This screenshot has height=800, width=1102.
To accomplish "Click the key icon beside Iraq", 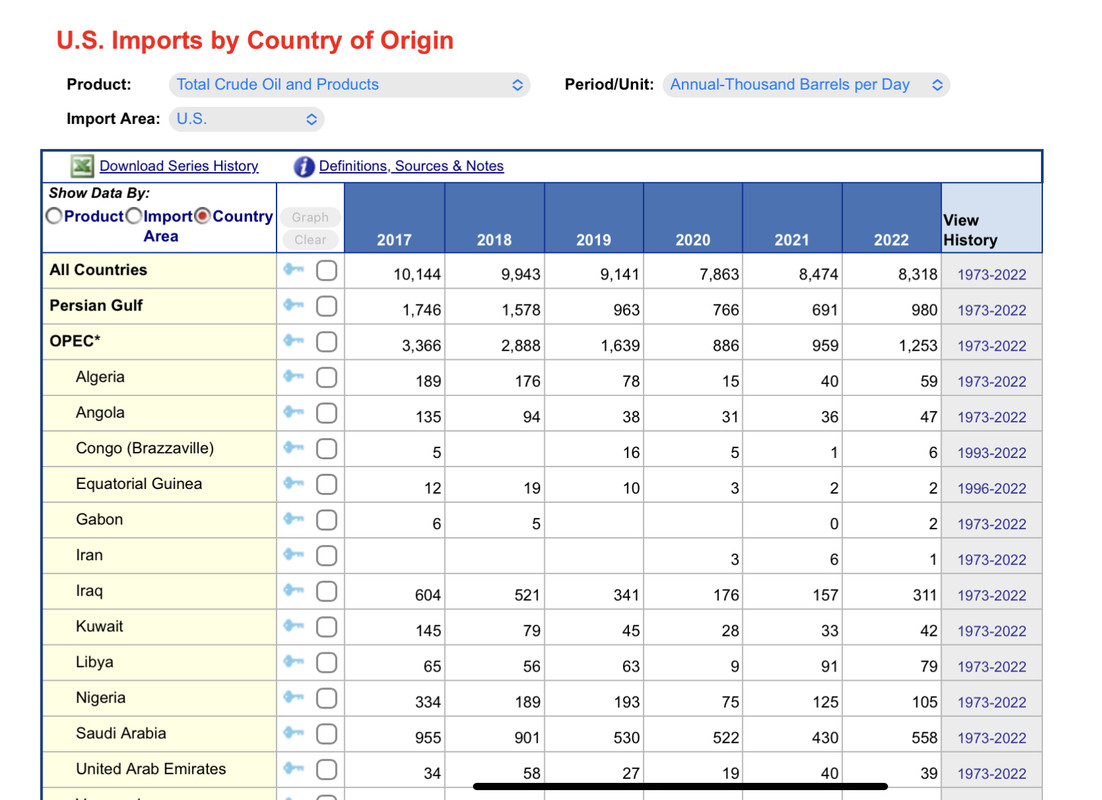I will click(x=294, y=590).
